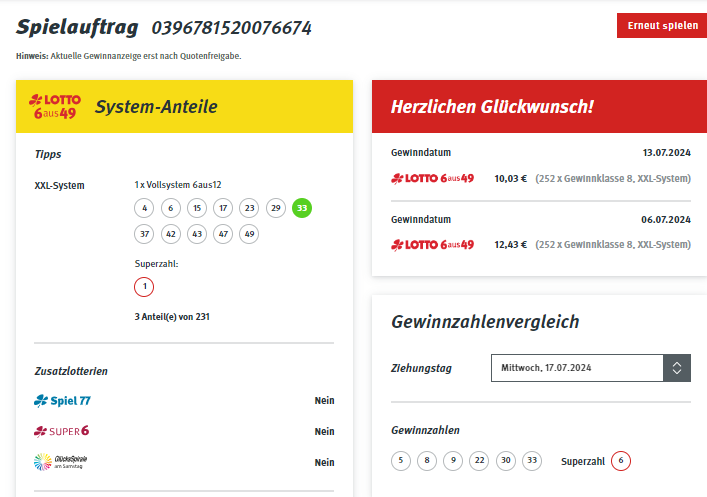Click the date 06.07.2024
Viewport: 707px width, 497px height.
pos(666,220)
